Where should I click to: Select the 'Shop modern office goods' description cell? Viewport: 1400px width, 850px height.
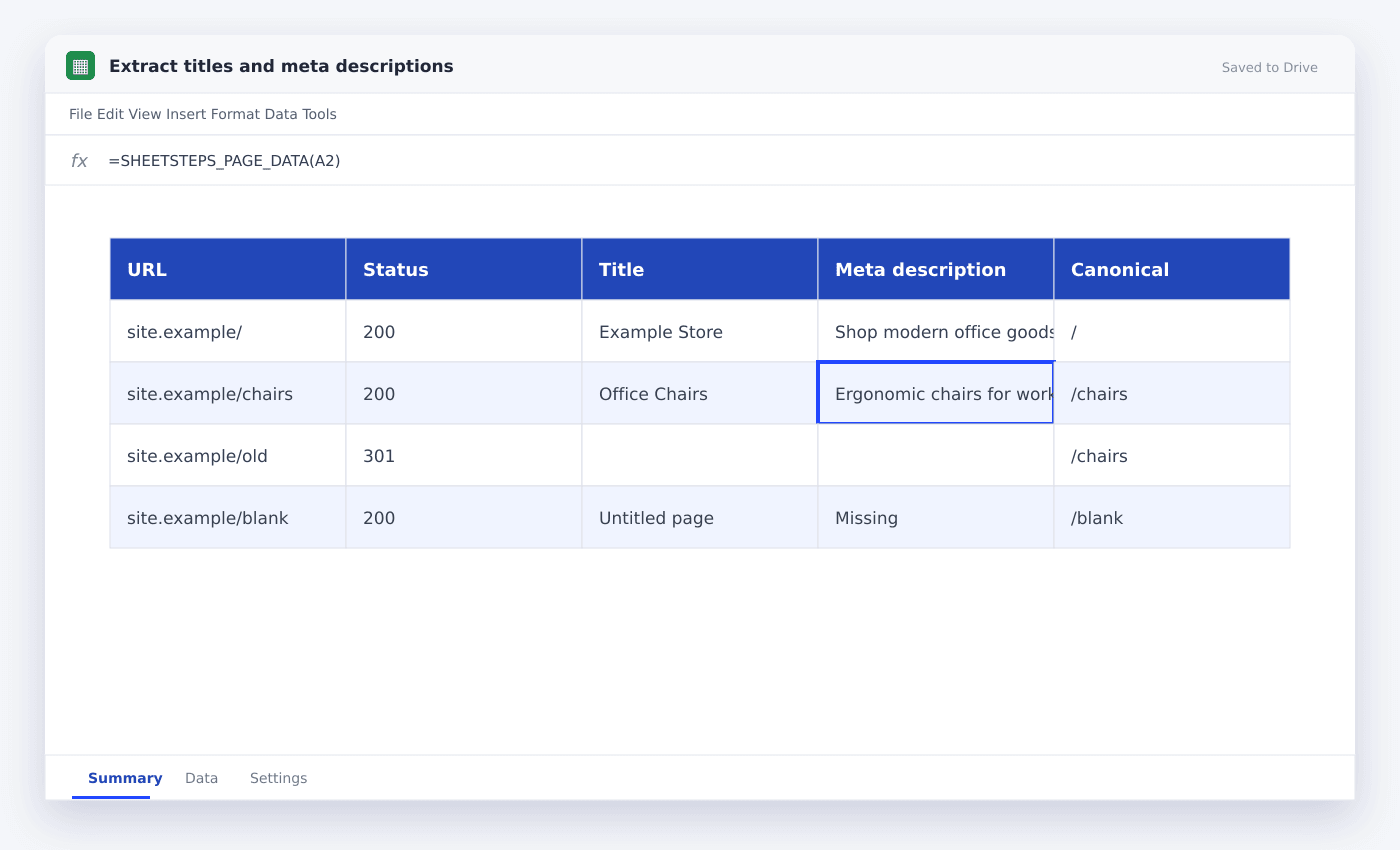pos(936,331)
